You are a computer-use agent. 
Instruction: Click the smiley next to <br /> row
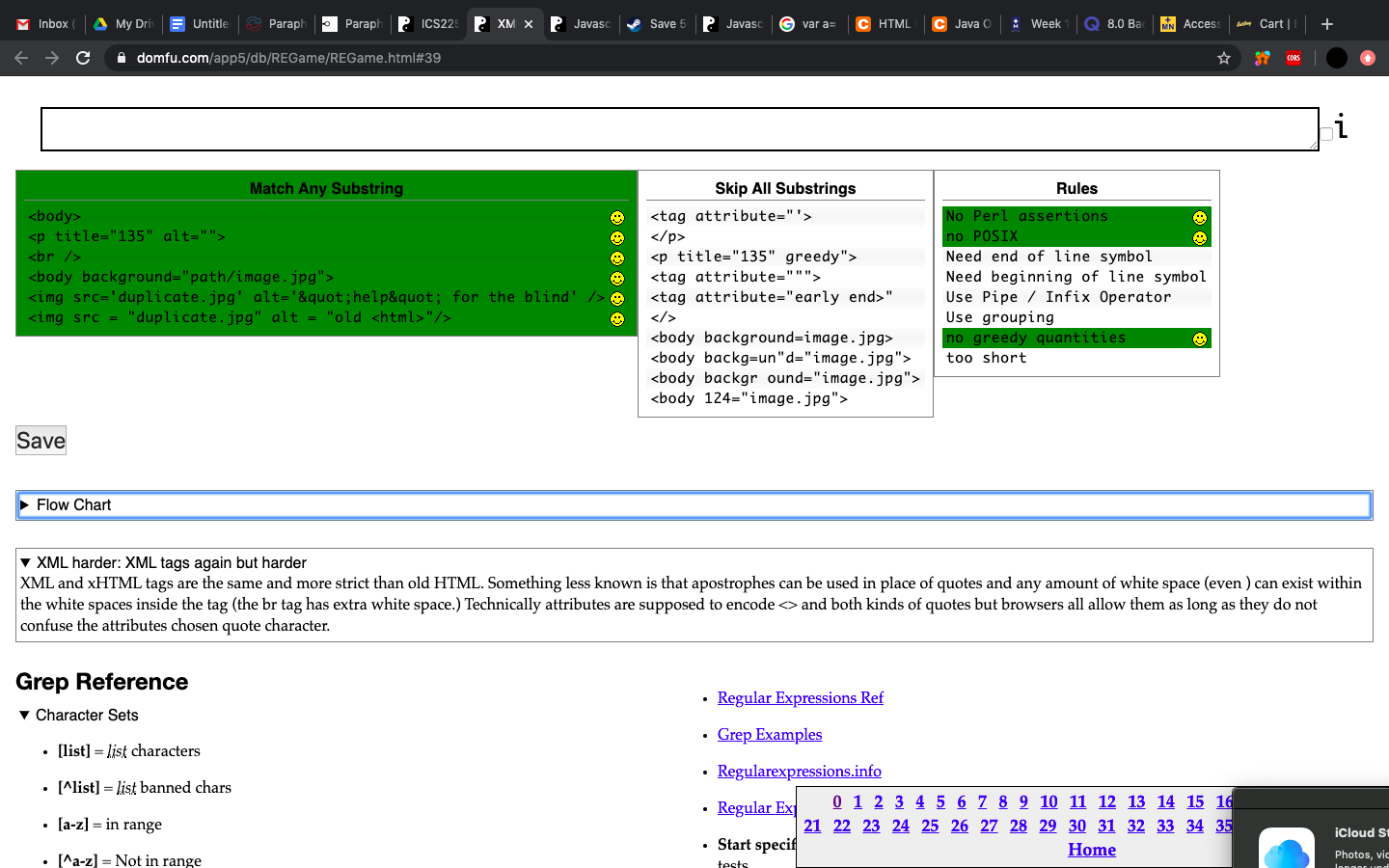[617, 258]
